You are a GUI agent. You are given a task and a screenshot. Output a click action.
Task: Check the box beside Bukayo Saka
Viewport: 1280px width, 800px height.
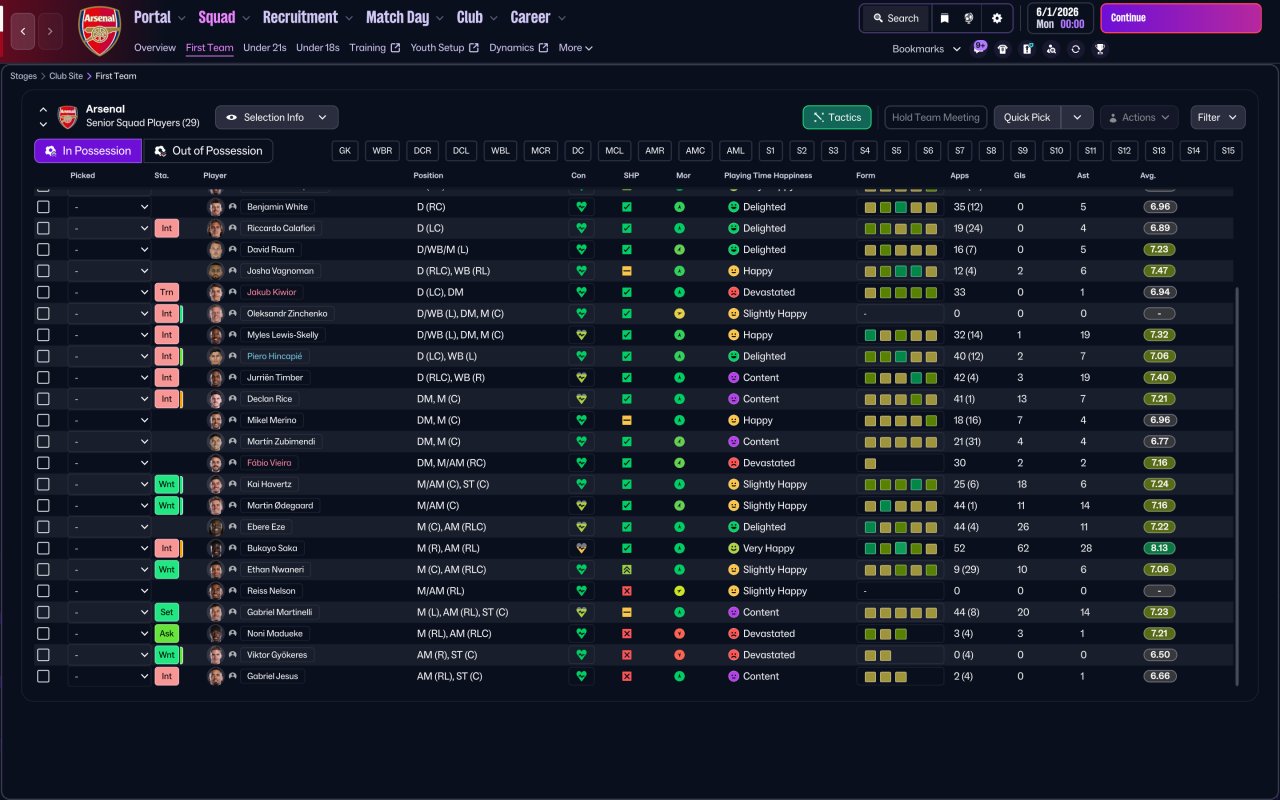click(43, 548)
